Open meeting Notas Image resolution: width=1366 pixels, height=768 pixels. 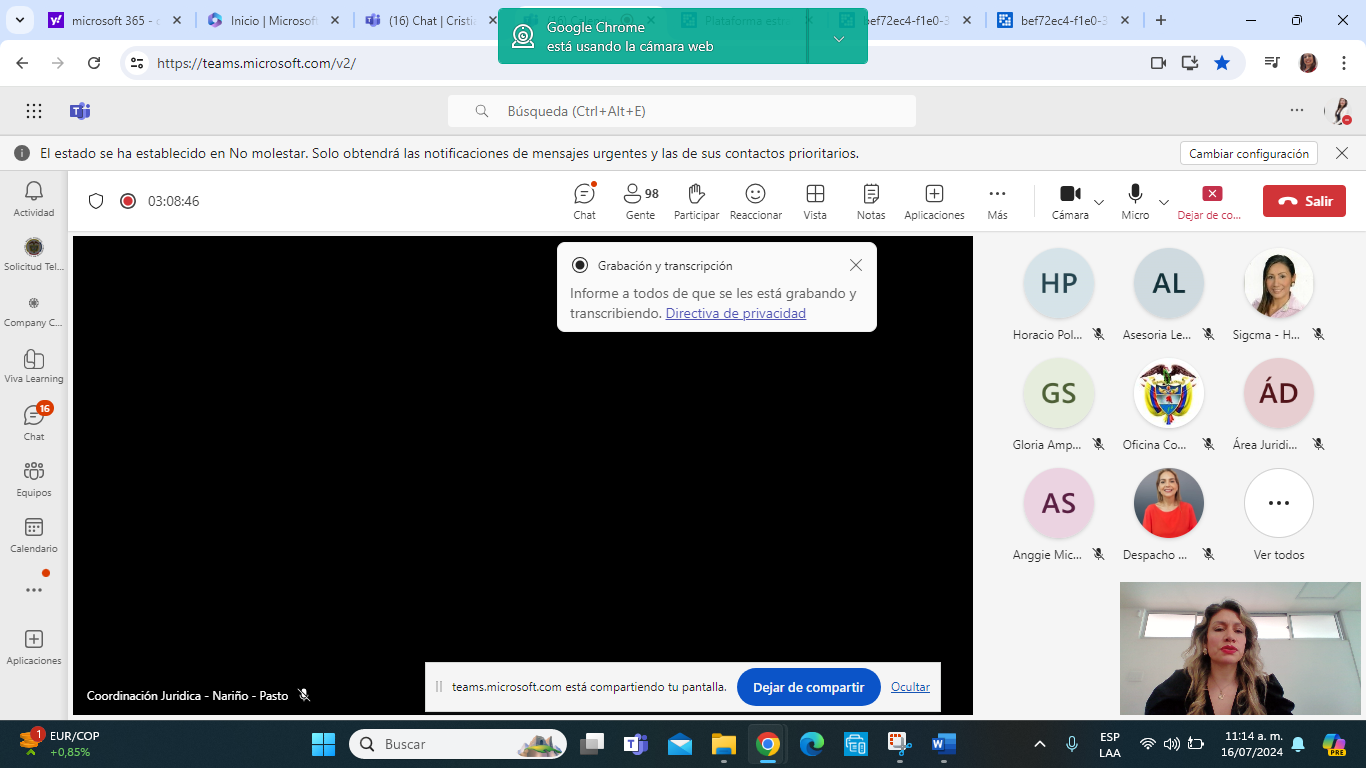(x=871, y=201)
